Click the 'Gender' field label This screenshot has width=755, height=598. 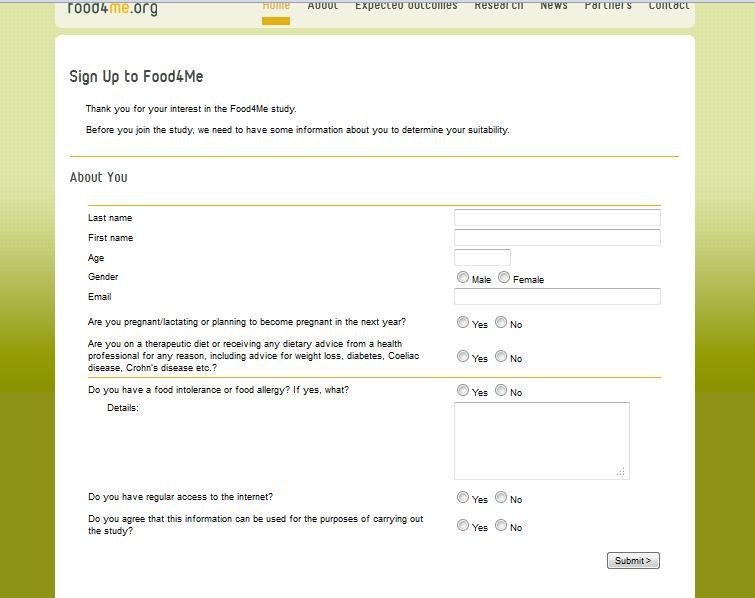[103, 277]
